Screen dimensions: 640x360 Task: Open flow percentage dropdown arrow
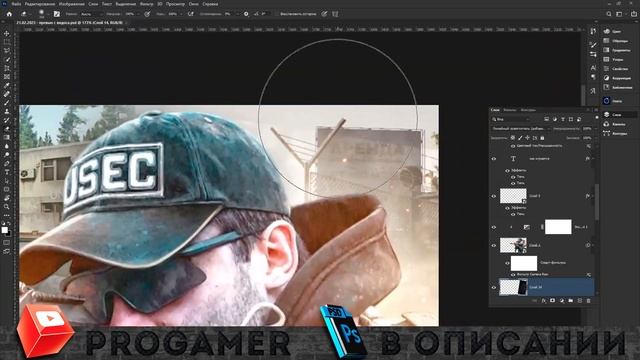[x=182, y=14]
